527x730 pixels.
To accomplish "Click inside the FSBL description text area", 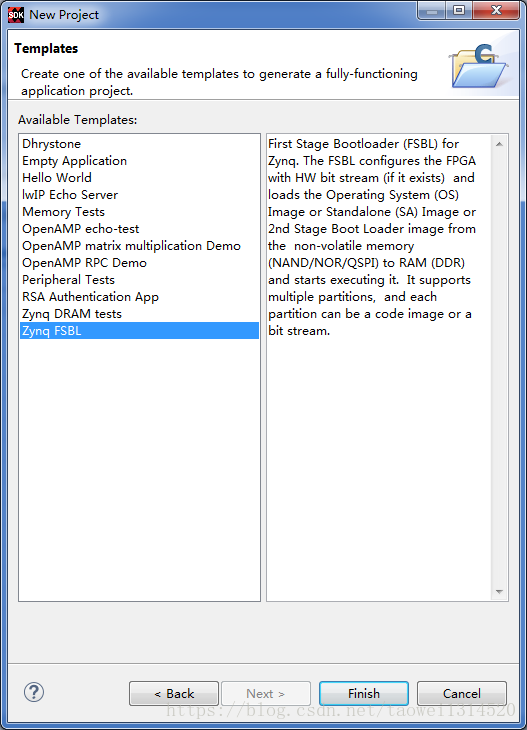I will tap(379, 367).
